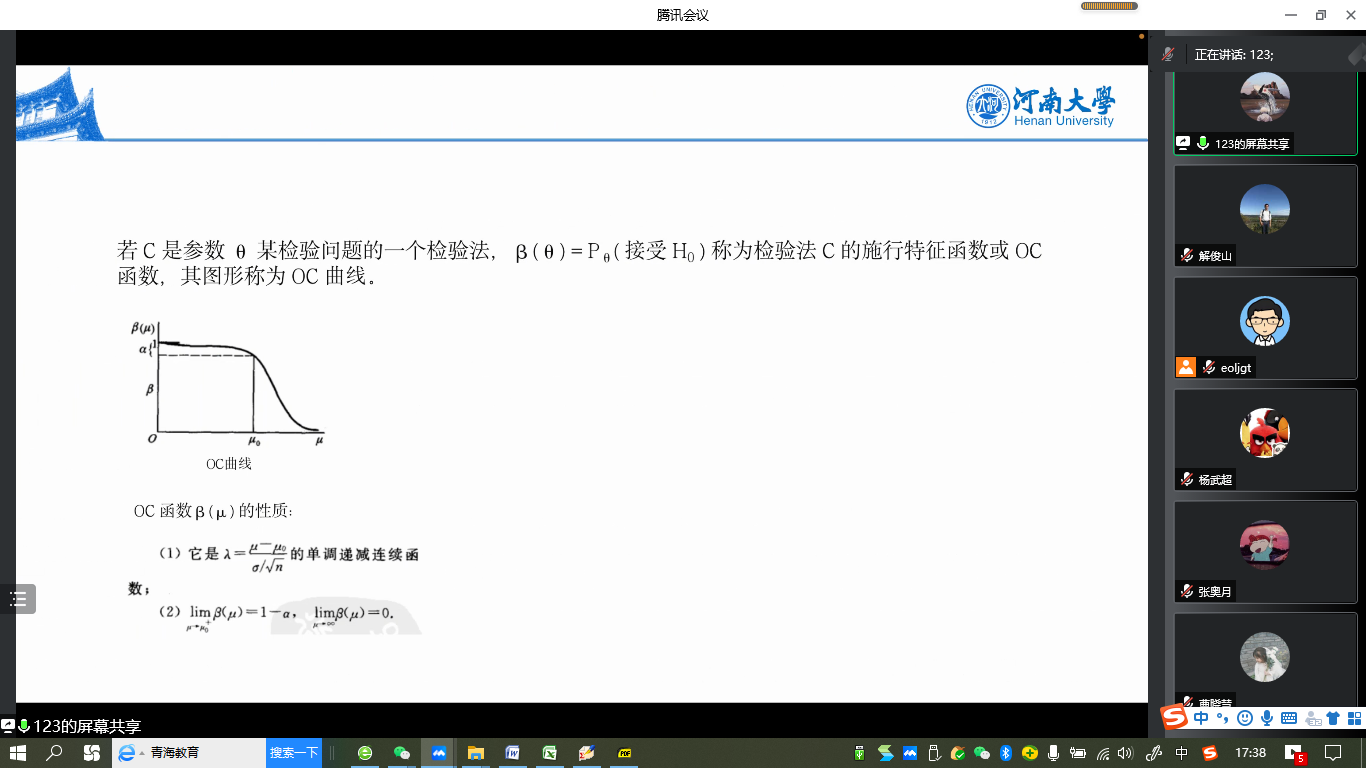Toggle Sogou punctuation mode in IME bar

click(x=1223, y=718)
